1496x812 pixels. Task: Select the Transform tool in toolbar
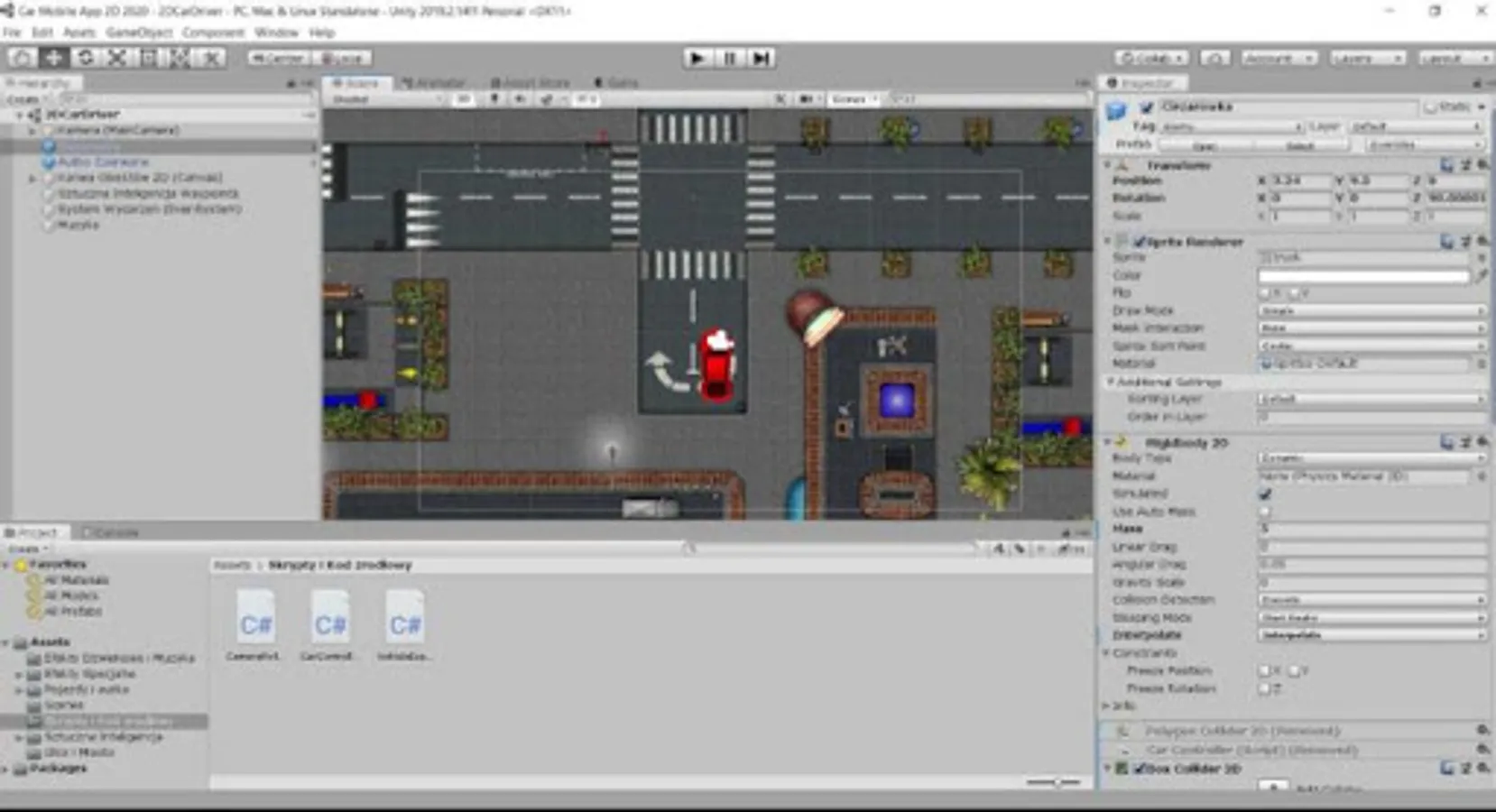point(180,58)
